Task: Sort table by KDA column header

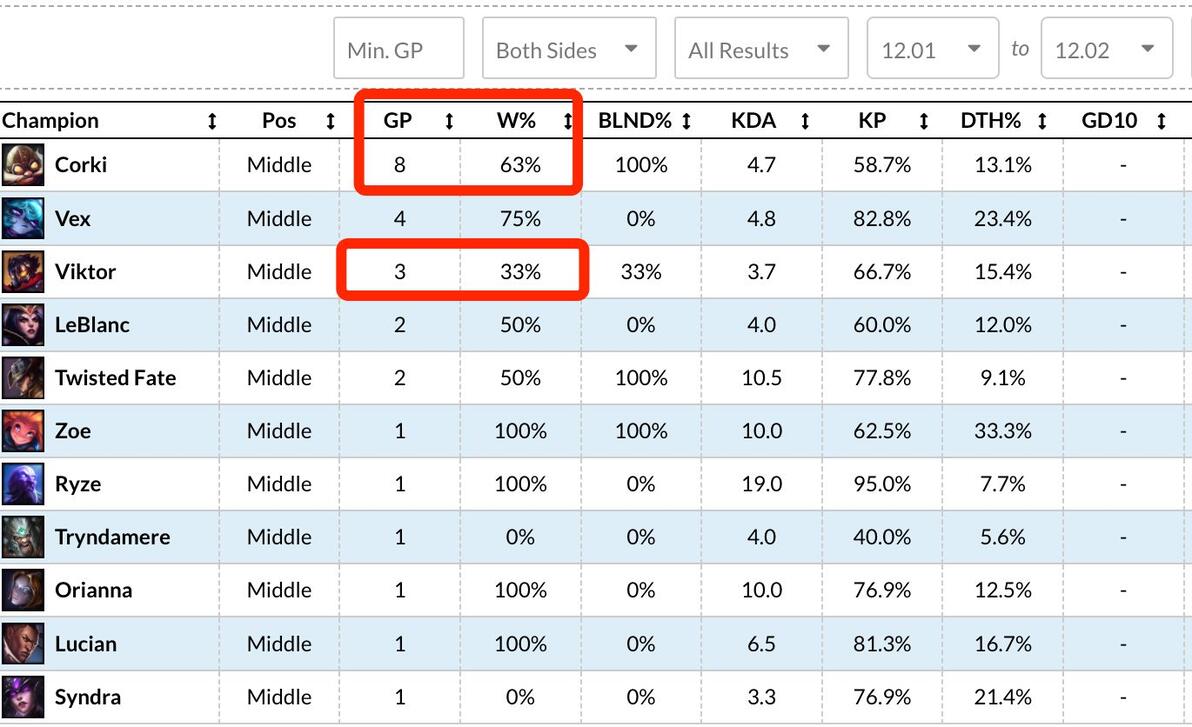Action: coord(754,121)
